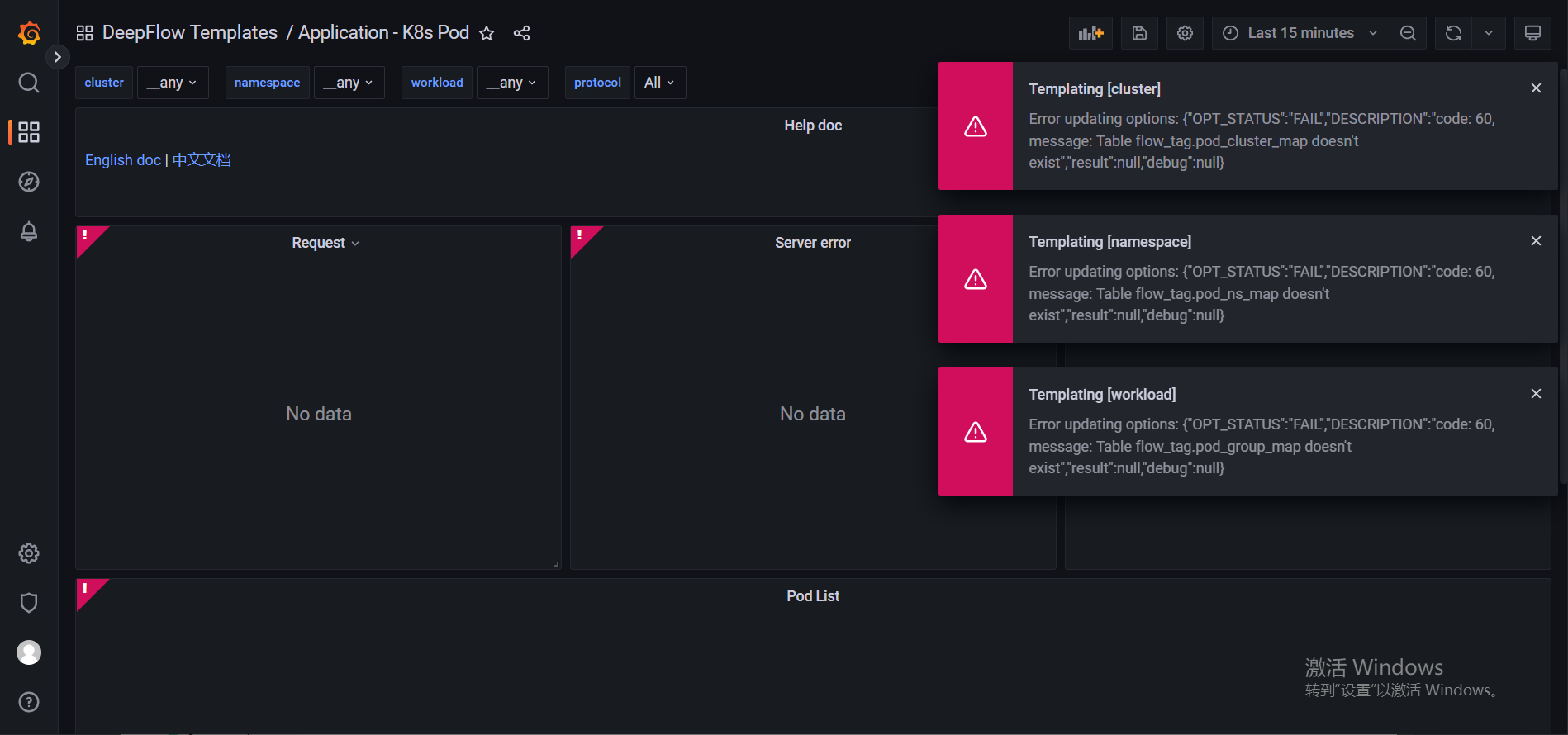The image size is (1568, 735).
Task: Click the Request panel resize handle
Action: 556,564
